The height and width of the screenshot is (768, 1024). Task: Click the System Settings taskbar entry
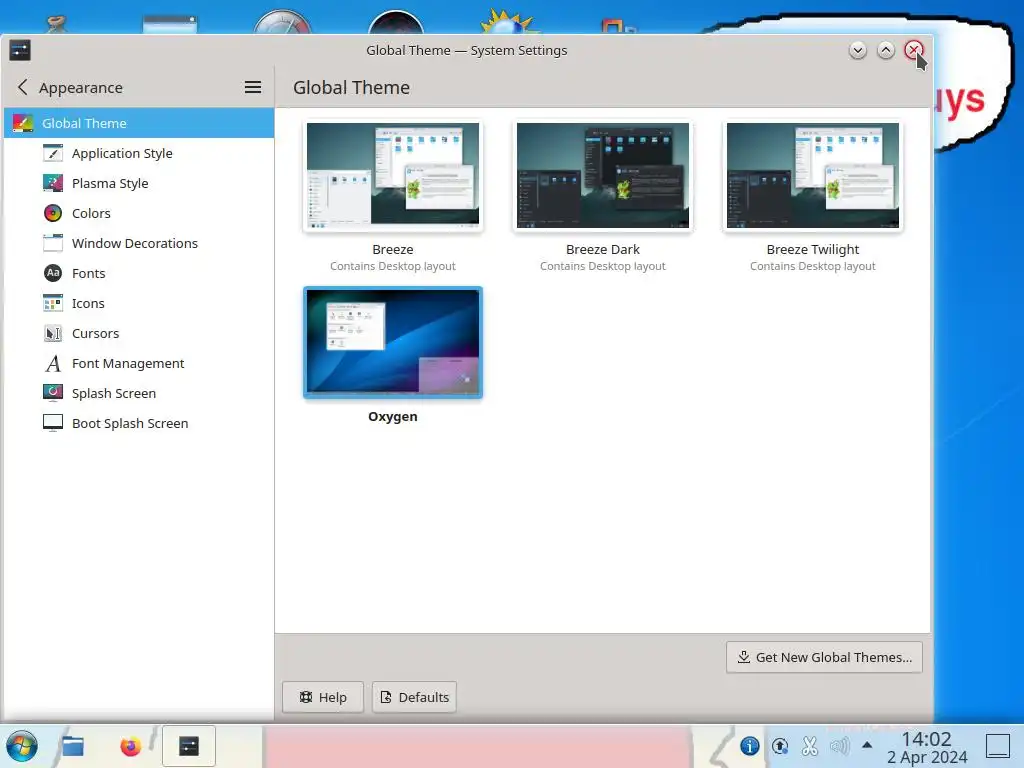[x=189, y=746]
